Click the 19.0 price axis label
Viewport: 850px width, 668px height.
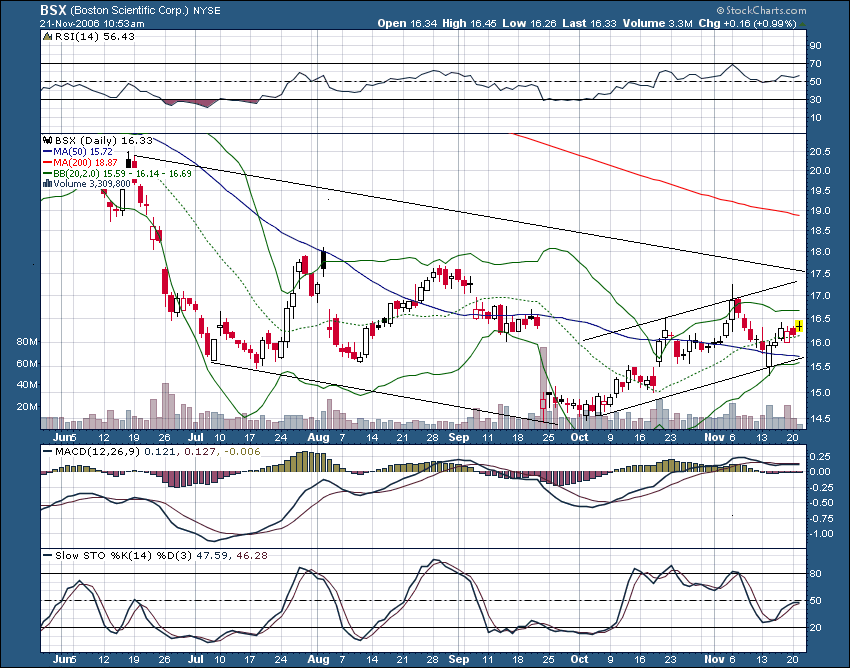pyautogui.click(x=820, y=211)
